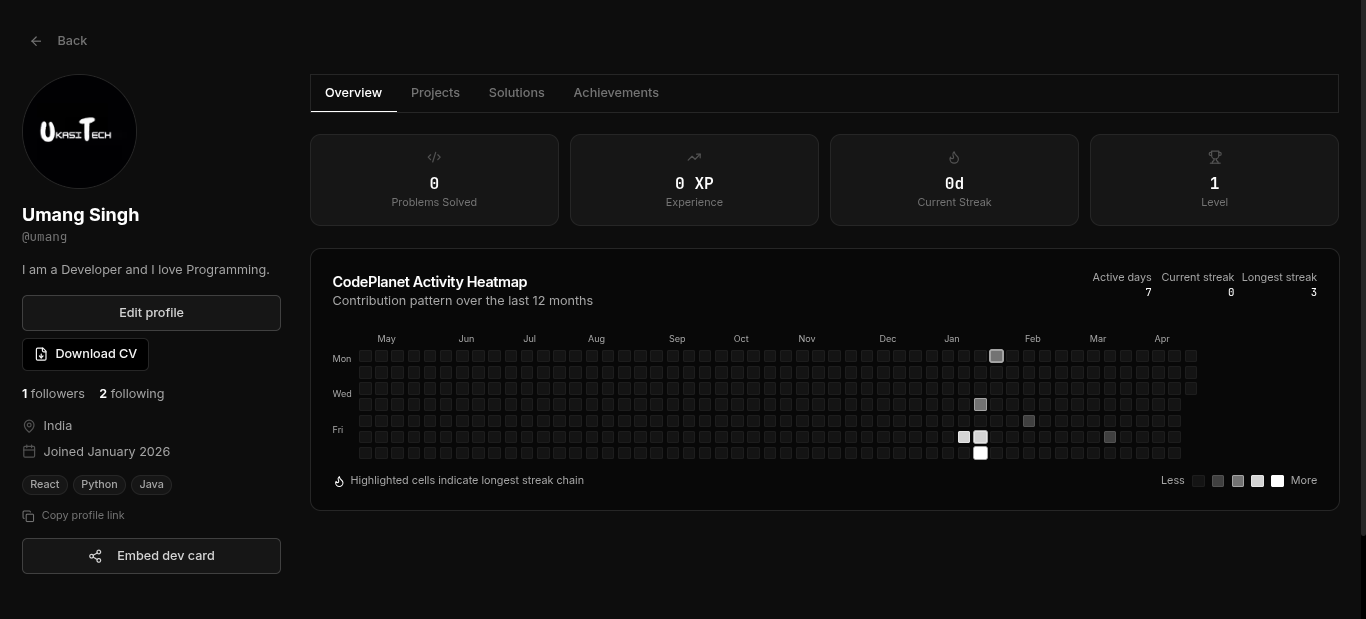Screen dimensions: 1366x619
Task: Click the highlighted Monday cell in late January
Action: [x=996, y=356]
